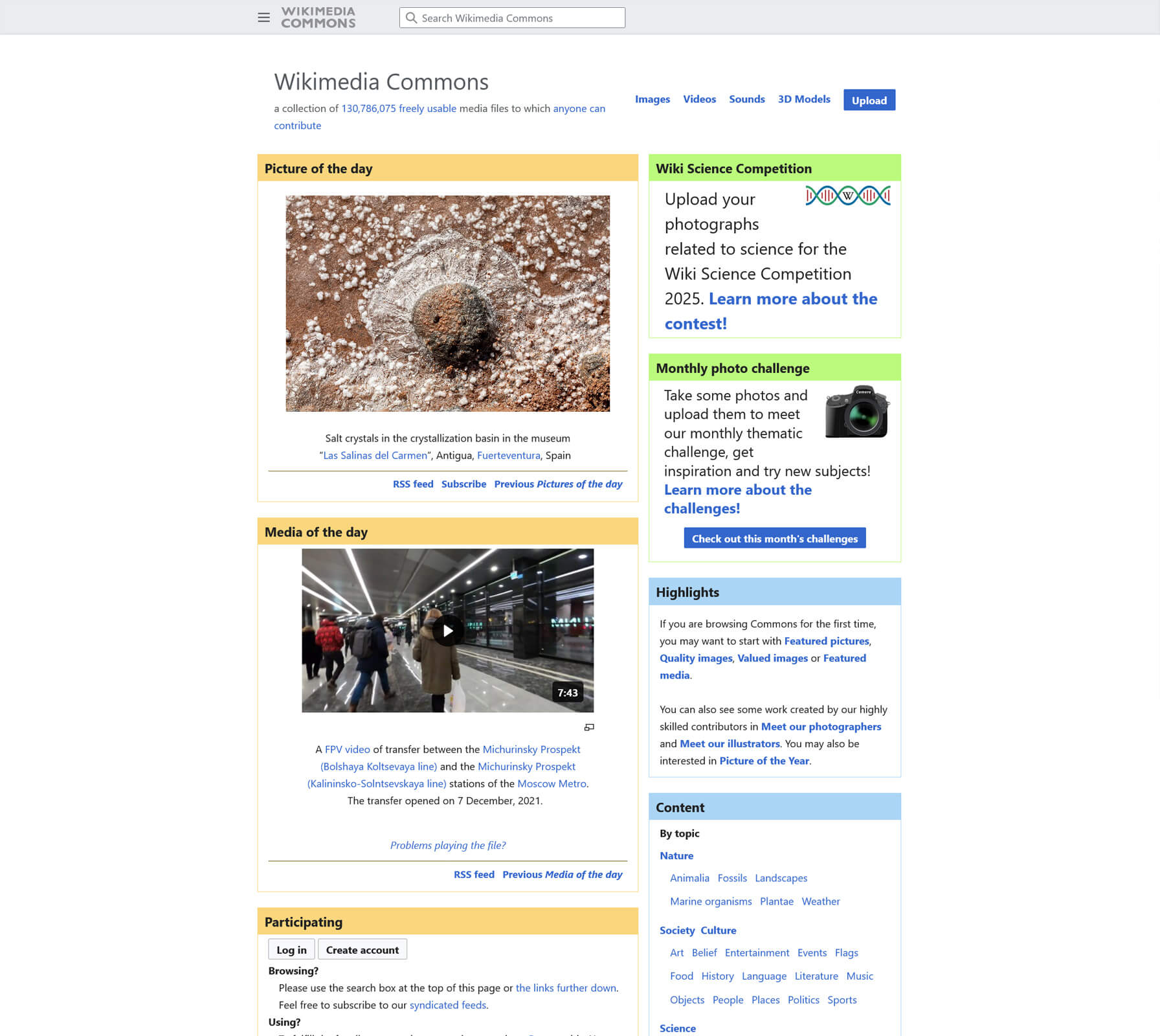The height and width of the screenshot is (1036, 1160).
Task: Click the Log in button
Action: point(291,950)
